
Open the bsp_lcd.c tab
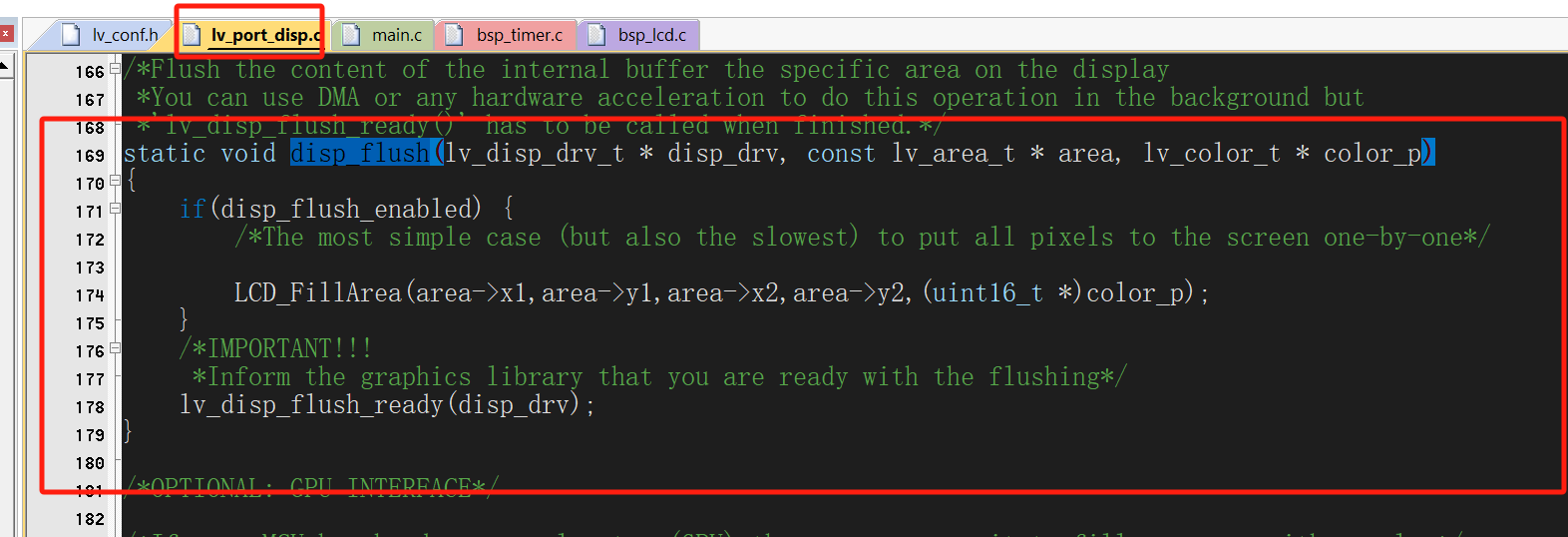coord(651,35)
